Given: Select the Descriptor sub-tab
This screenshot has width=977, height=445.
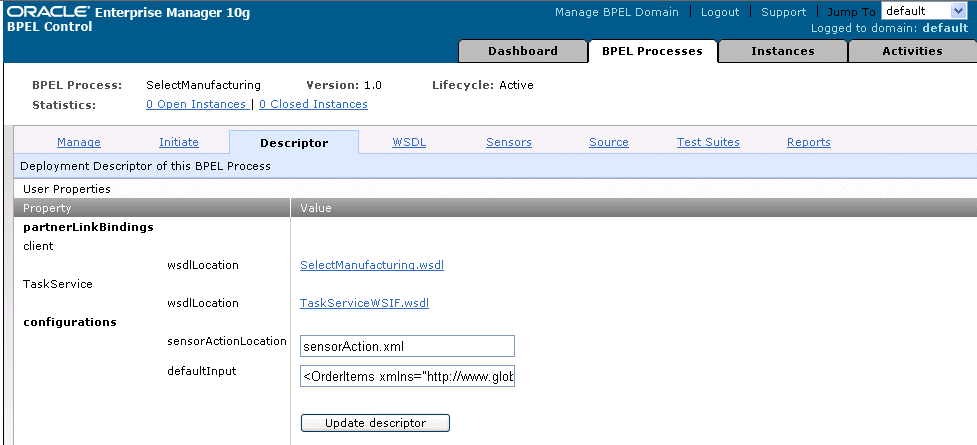Looking at the screenshot, I should pyautogui.click(x=294, y=143).
